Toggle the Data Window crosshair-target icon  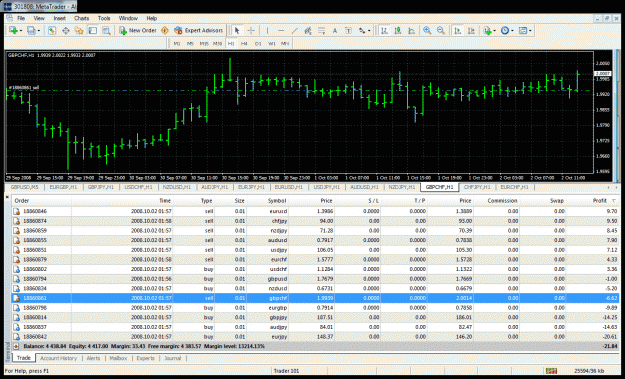pyautogui.click(x=65, y=30)
